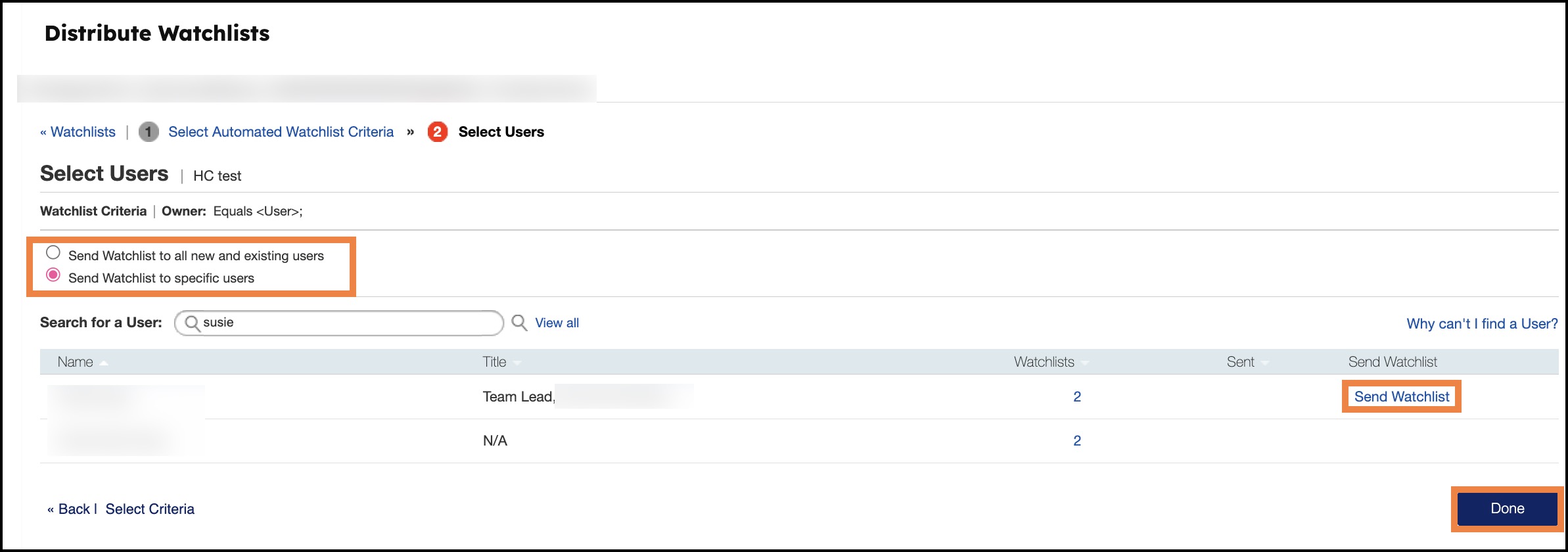Open the Select Criteria link
Viewport: 1568px width, 552px height.
pyautogui.click(x=150, y=509)
